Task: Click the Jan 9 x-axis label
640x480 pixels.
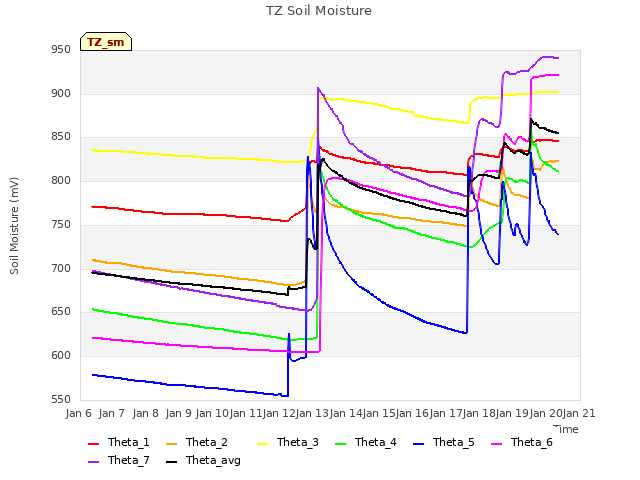Action: pyautogui.click(x=179, y=413)
